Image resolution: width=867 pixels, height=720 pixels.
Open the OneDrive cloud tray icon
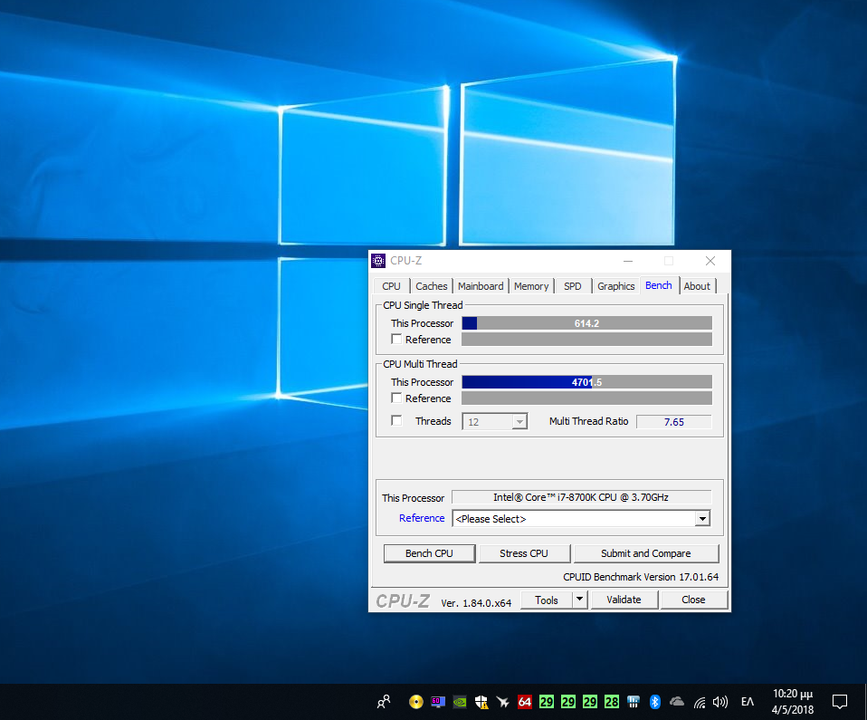click(x=677, y=702)
